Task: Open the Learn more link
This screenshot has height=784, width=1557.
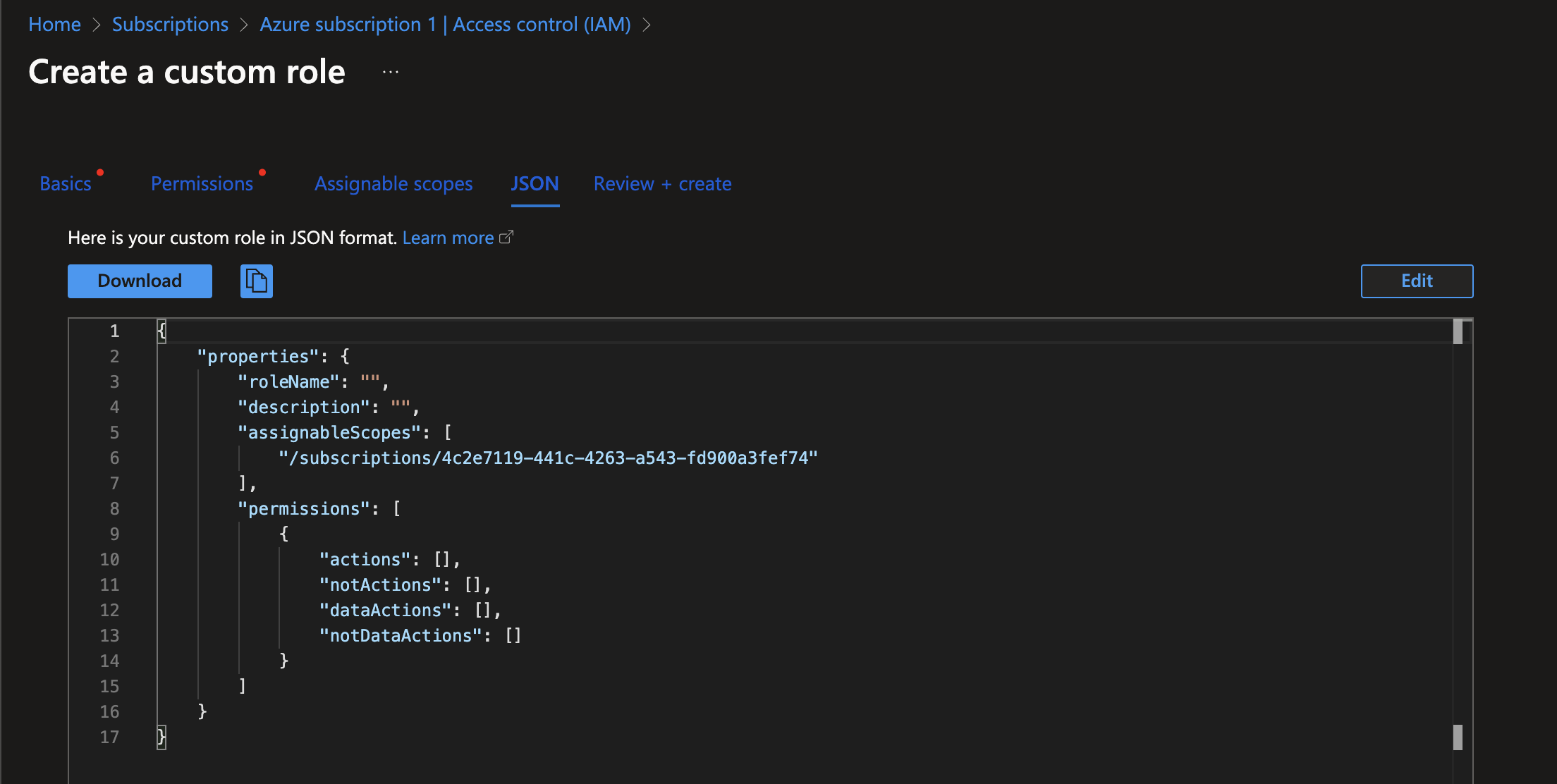Action: point(458,238)
